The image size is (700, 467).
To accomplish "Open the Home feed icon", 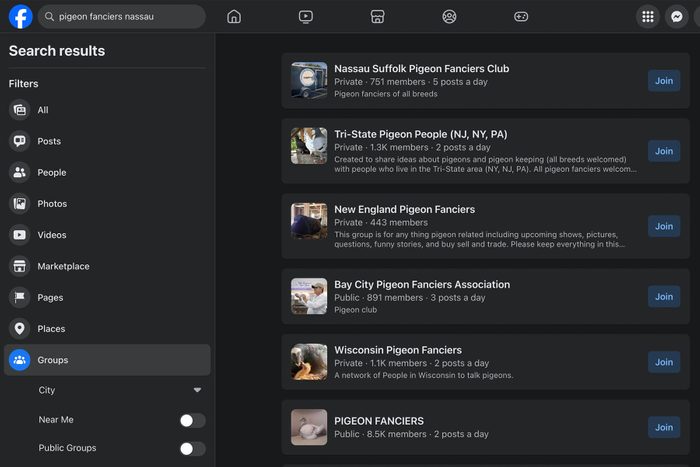I will click(x=234, y=16).
